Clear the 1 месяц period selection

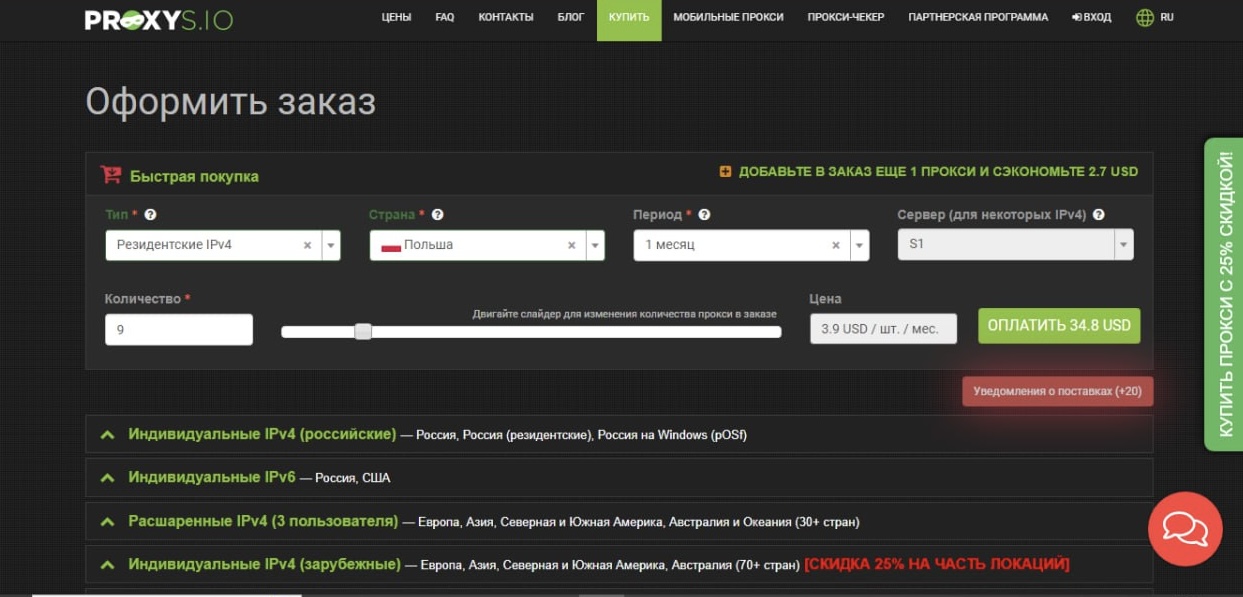pyautogui.click(x=836, y=245)
